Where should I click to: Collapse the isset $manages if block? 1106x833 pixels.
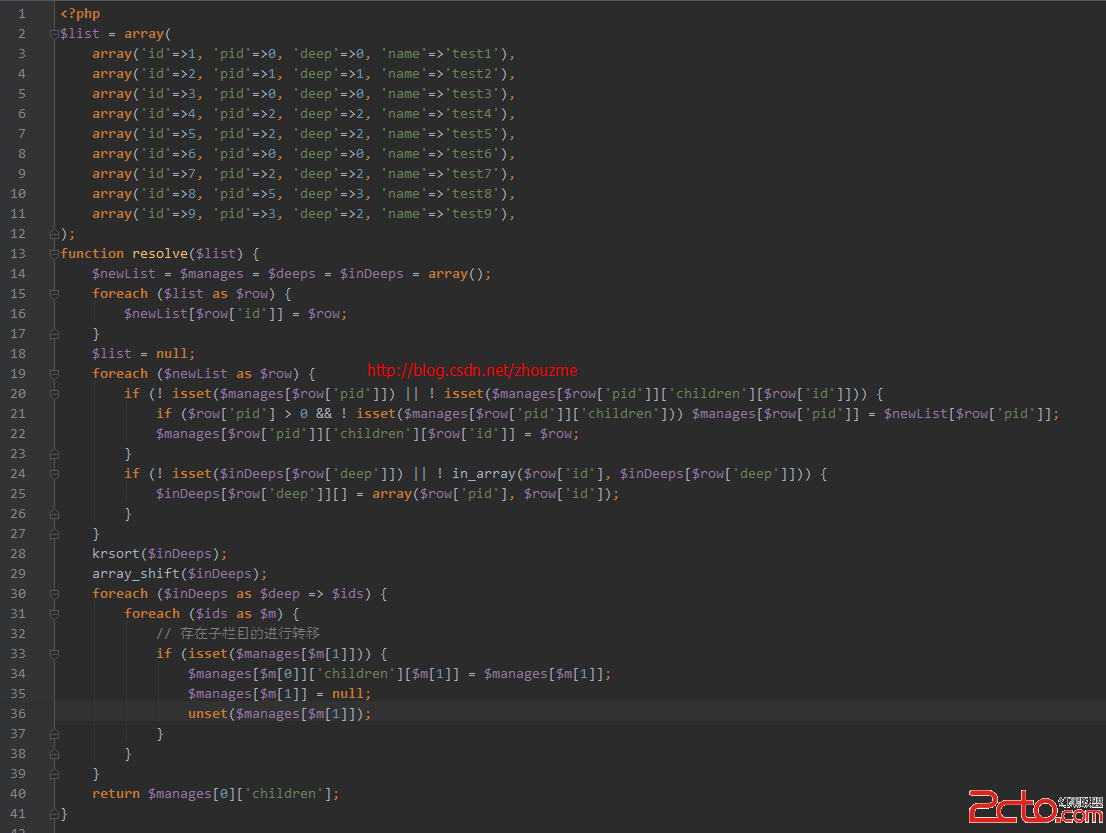[54, 394]
